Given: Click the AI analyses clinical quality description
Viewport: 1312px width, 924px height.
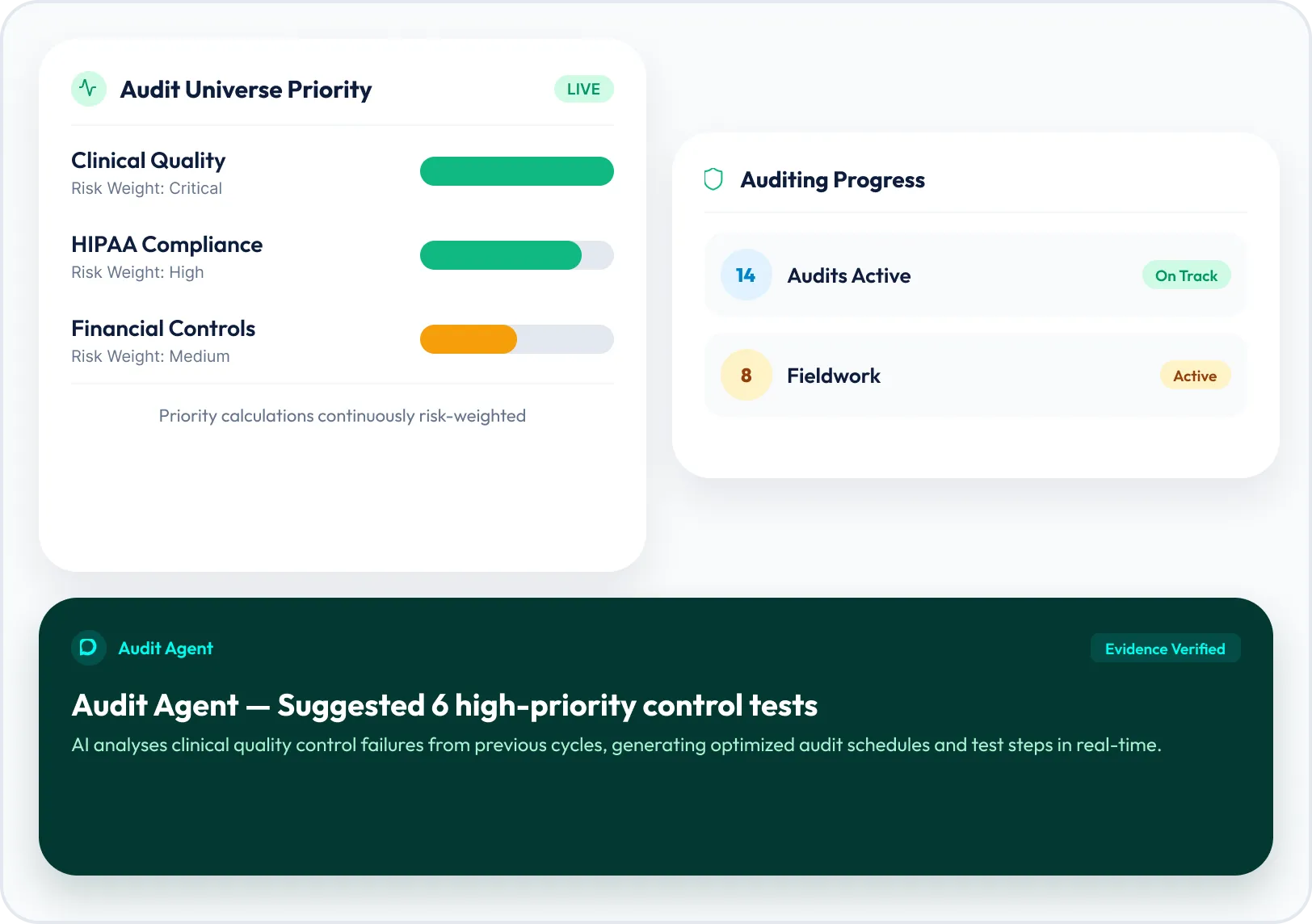Looking at the screenshot, I should click(616, 745).
